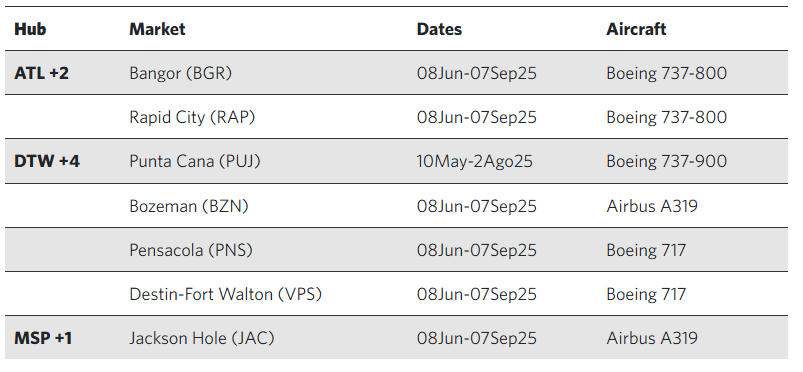Click the Rapid City (RAP) market cell
Screen dimensions: 803x372
point(192,117)
